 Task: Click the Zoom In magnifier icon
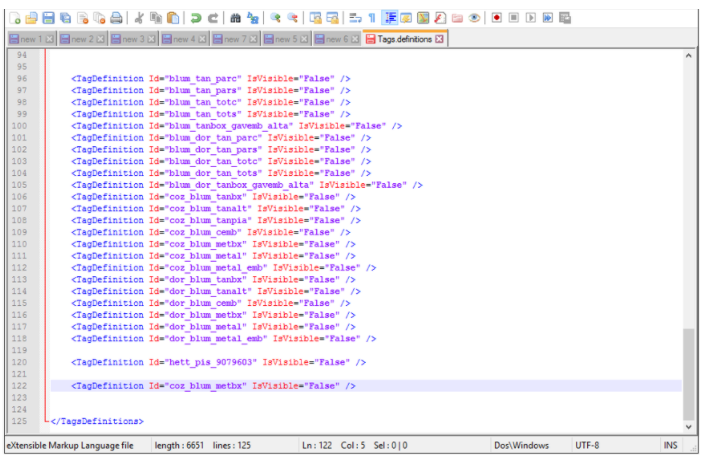275,18
